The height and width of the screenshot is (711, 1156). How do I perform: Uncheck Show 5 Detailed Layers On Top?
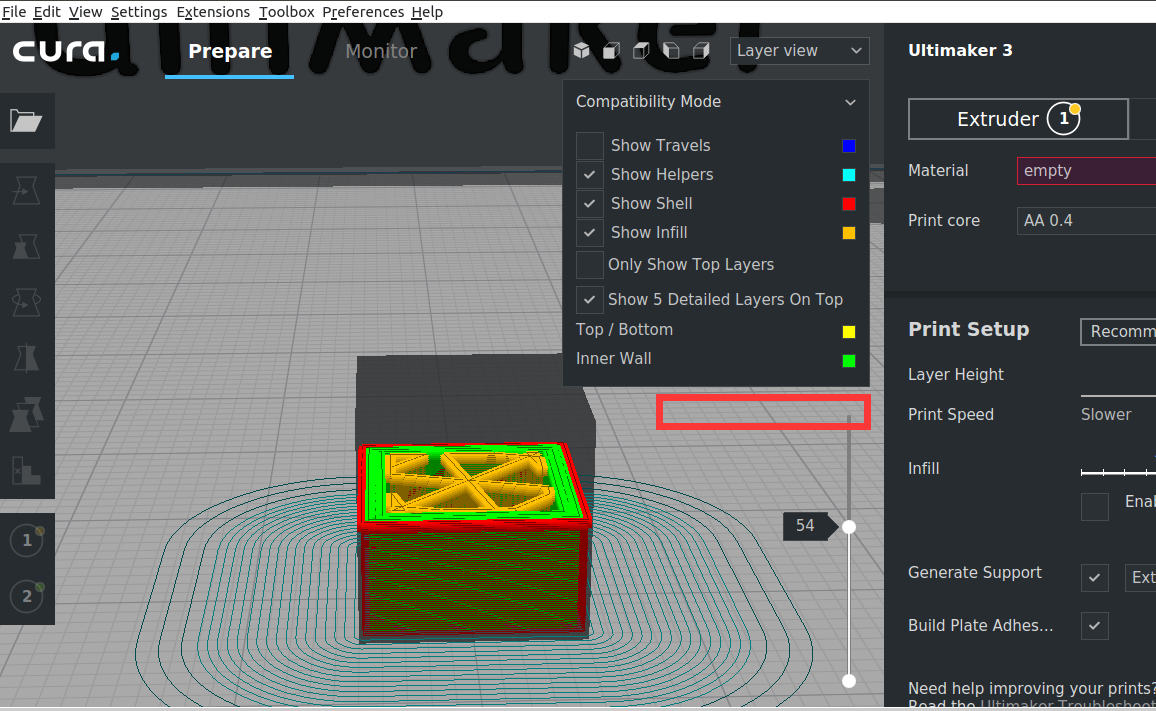tap(589, 299)
